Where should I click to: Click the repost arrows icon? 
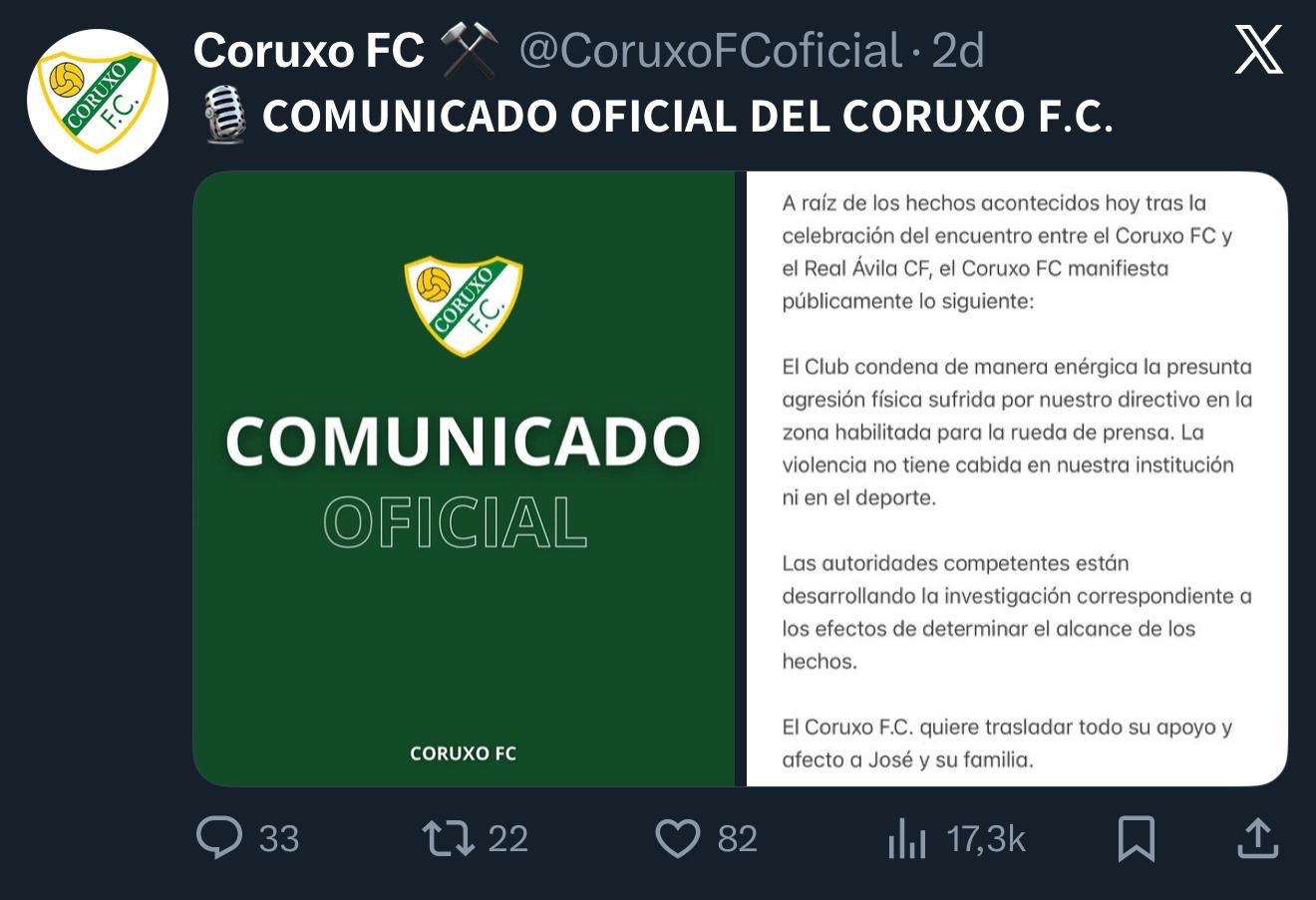[x=449, y=837]
